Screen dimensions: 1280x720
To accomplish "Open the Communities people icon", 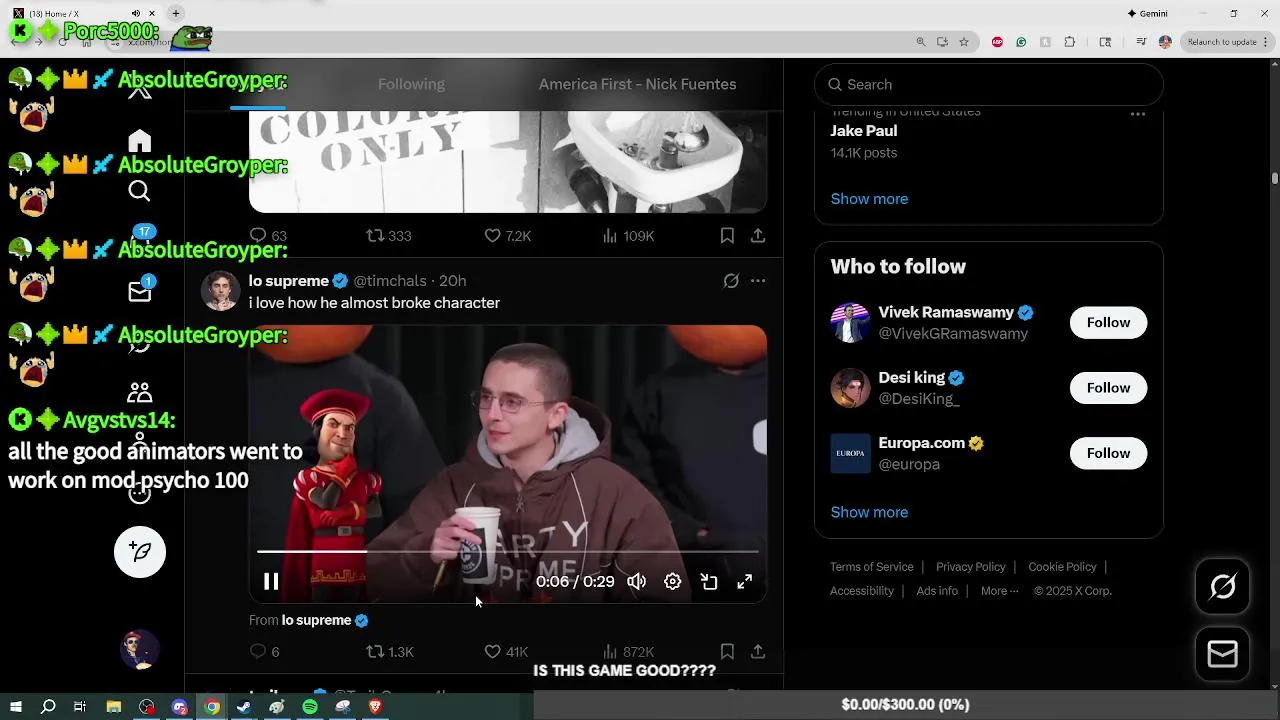I will point(140,392).
